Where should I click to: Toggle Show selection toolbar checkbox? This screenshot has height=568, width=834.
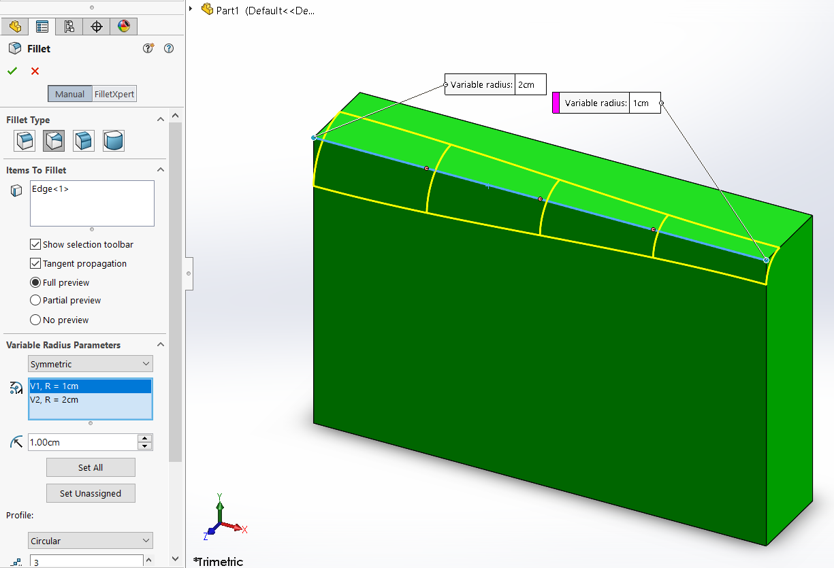(x=36, y=244)
